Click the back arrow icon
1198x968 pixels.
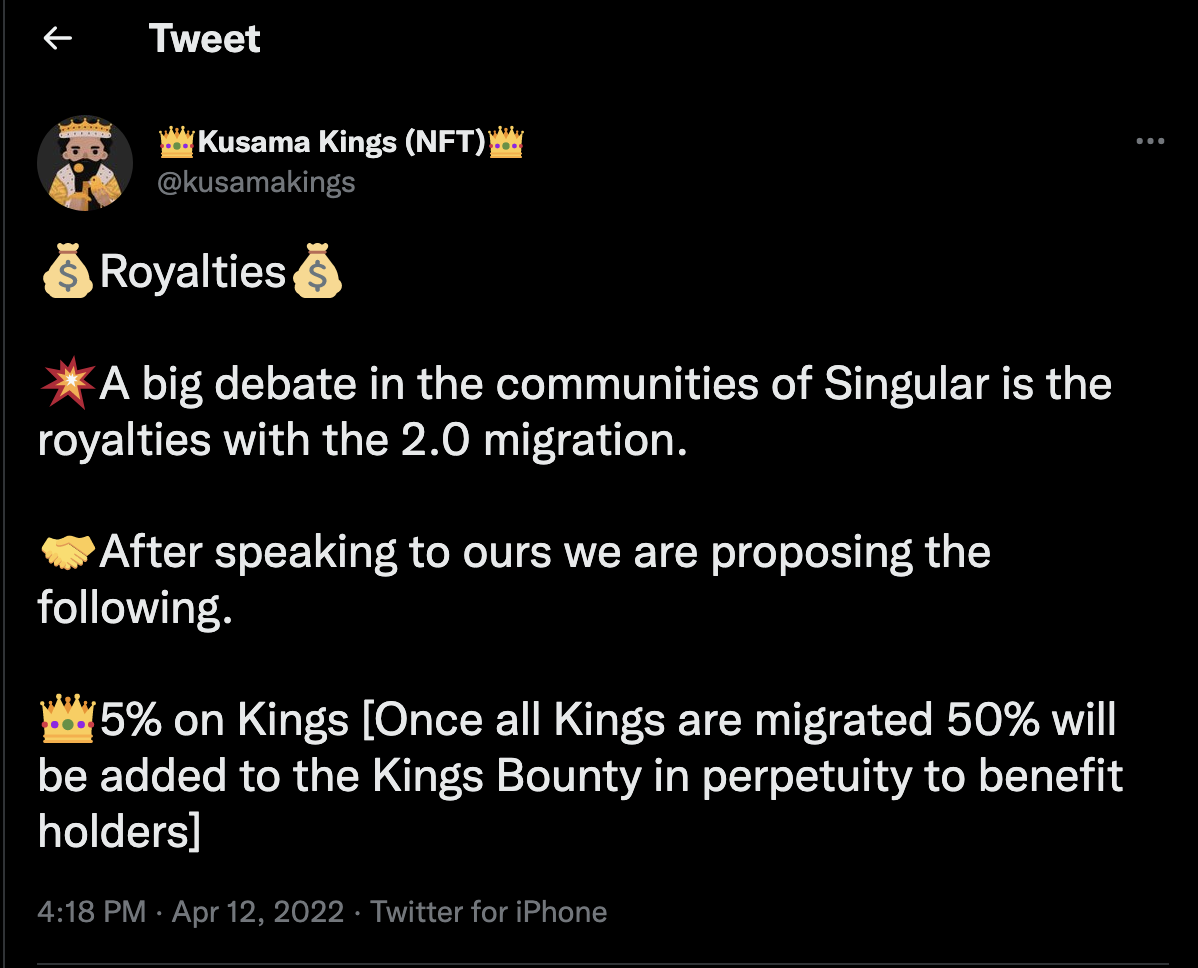coord(58,39)
